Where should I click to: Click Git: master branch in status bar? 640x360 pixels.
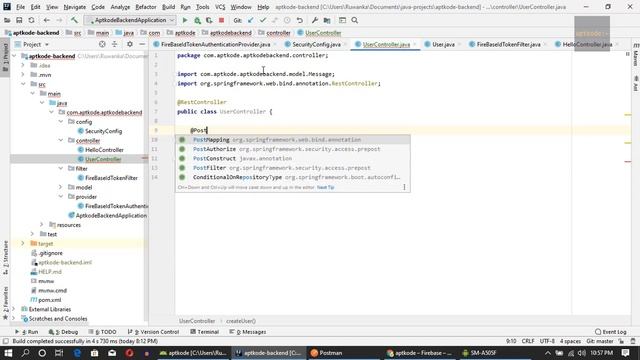click(x=600, y=341)
